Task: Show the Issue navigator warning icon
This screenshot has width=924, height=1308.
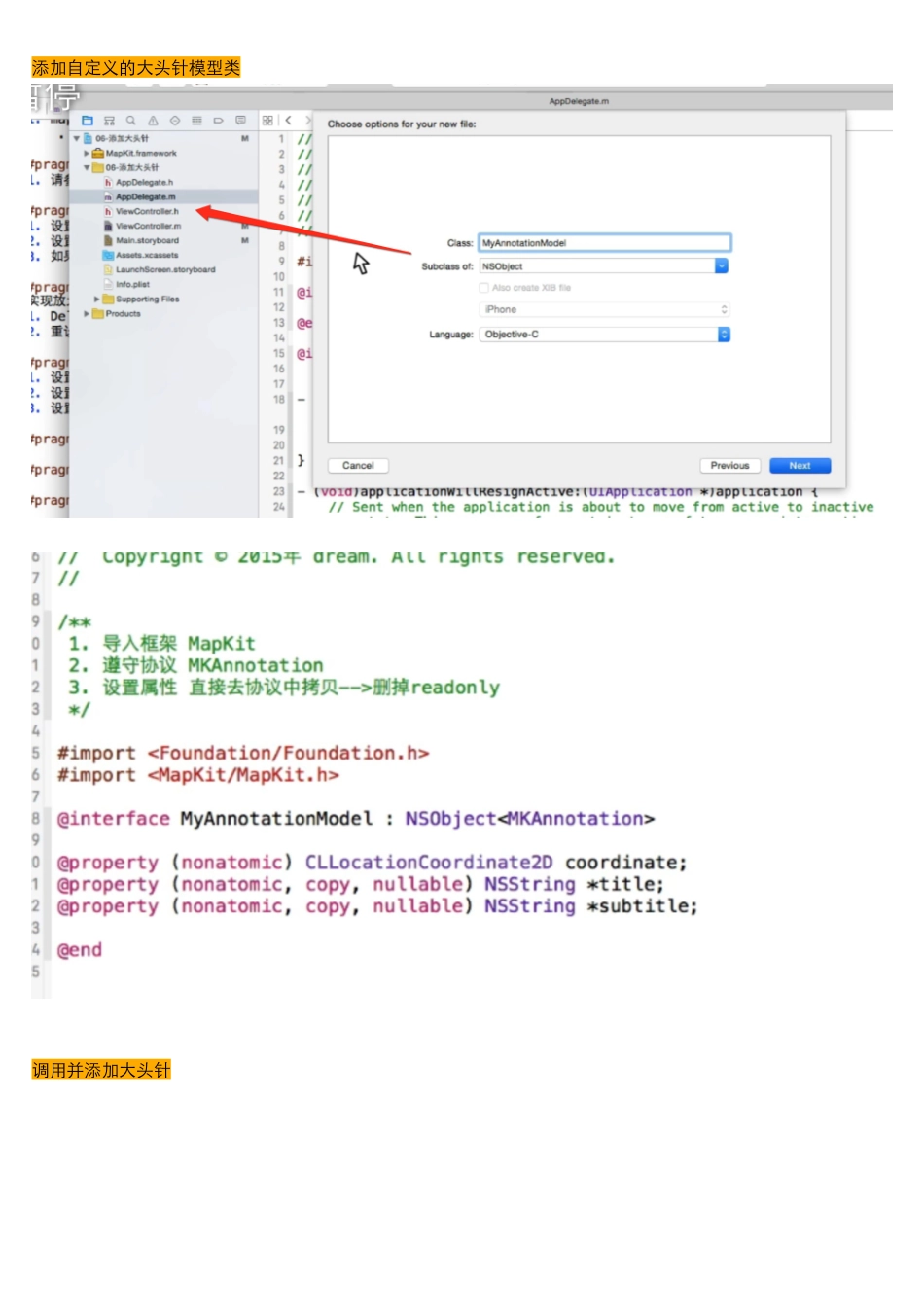Action: pyautogui.click(x=153, y=121)
